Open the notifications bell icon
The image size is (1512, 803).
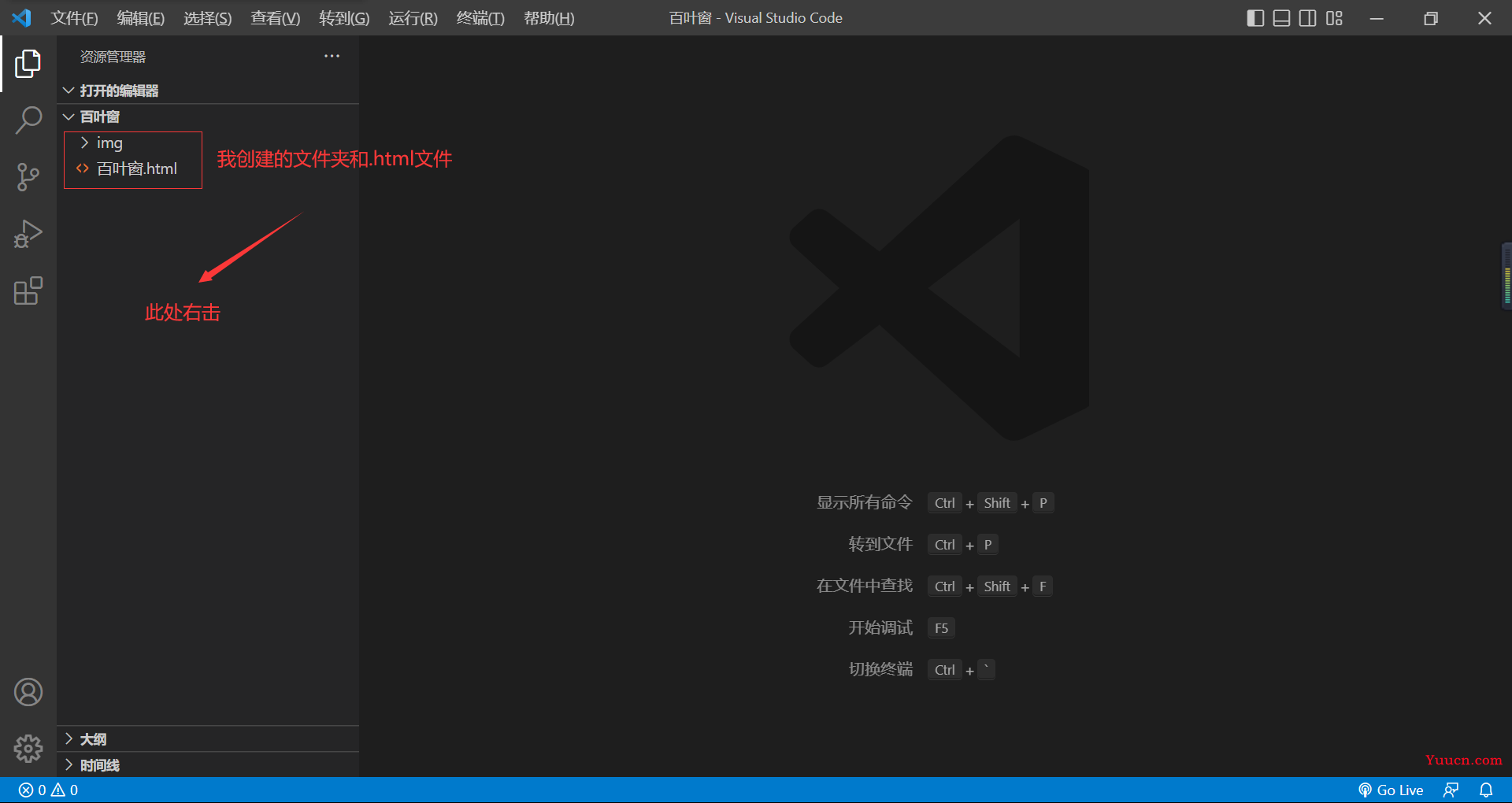point(1486,790)
